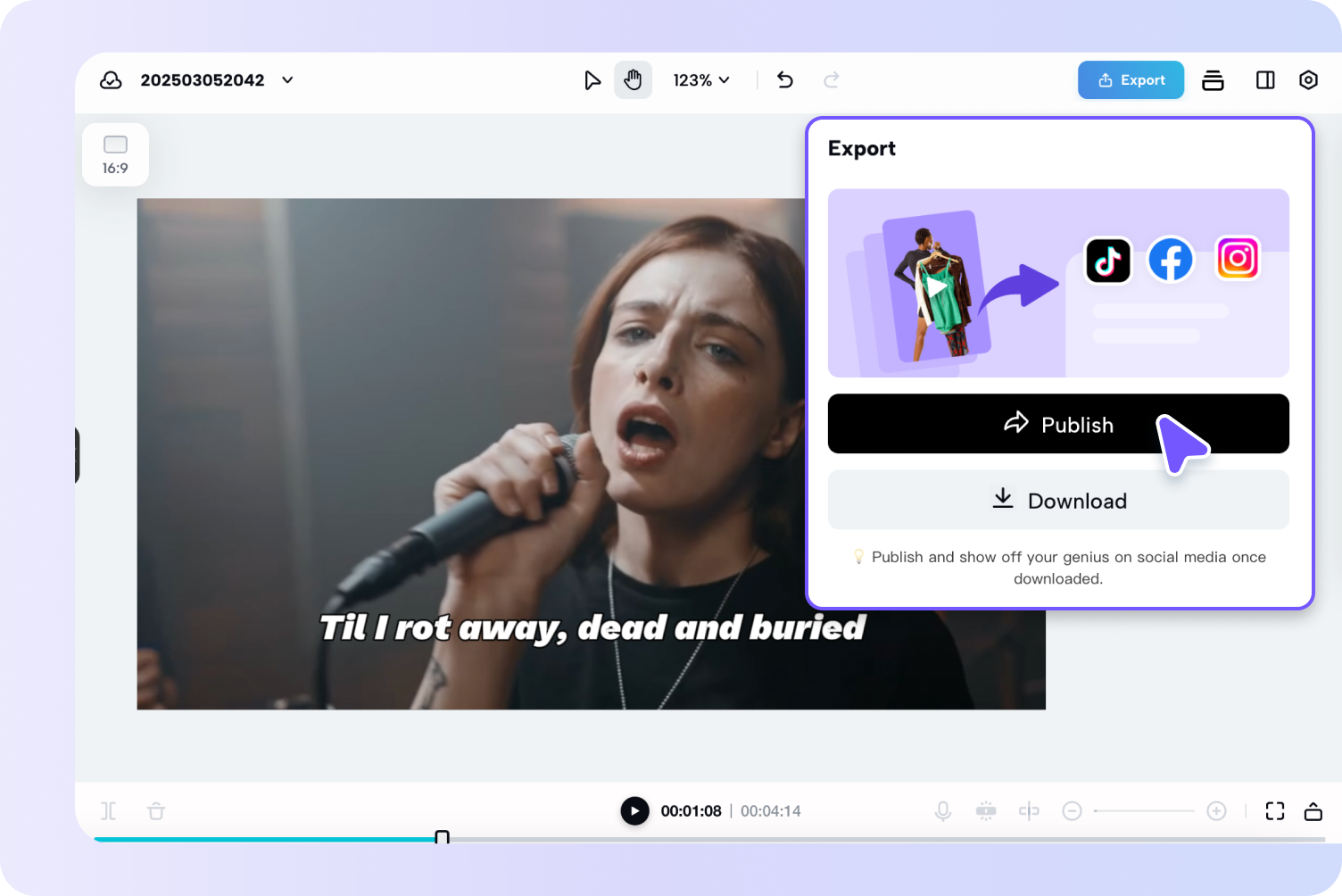Click the Export button

pos(1131,79)
